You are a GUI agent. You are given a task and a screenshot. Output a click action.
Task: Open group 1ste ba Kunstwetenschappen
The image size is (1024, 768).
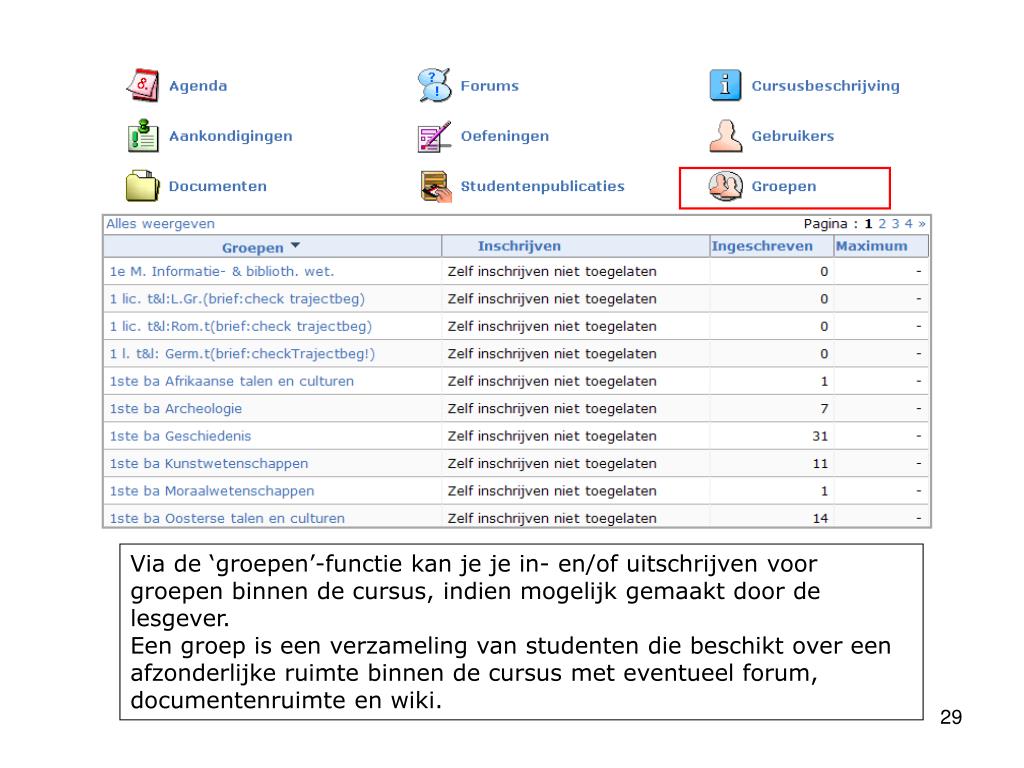click(208, 464)
